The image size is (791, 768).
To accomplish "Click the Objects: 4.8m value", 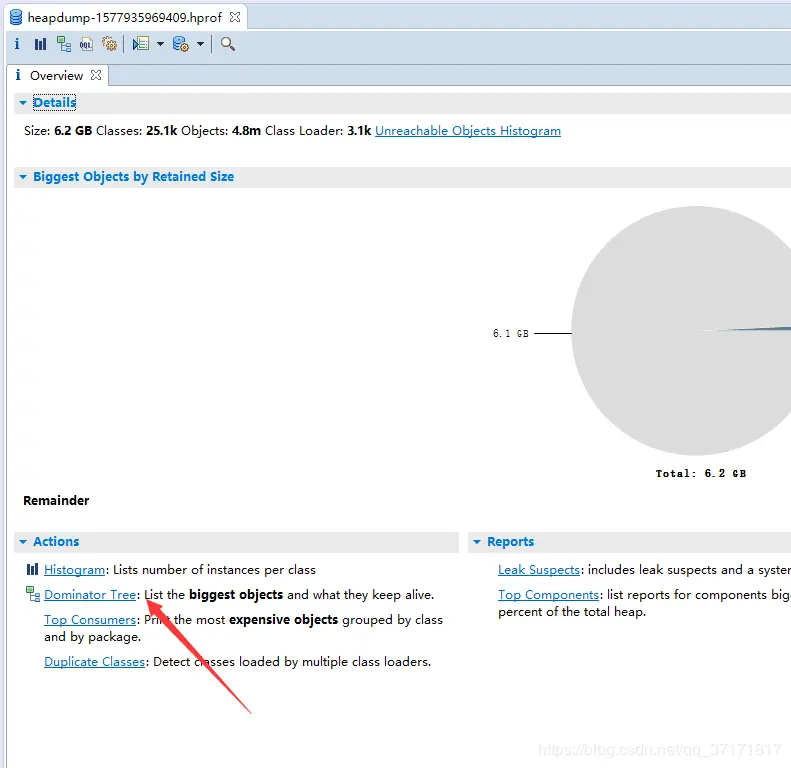I will click(246, 131).
